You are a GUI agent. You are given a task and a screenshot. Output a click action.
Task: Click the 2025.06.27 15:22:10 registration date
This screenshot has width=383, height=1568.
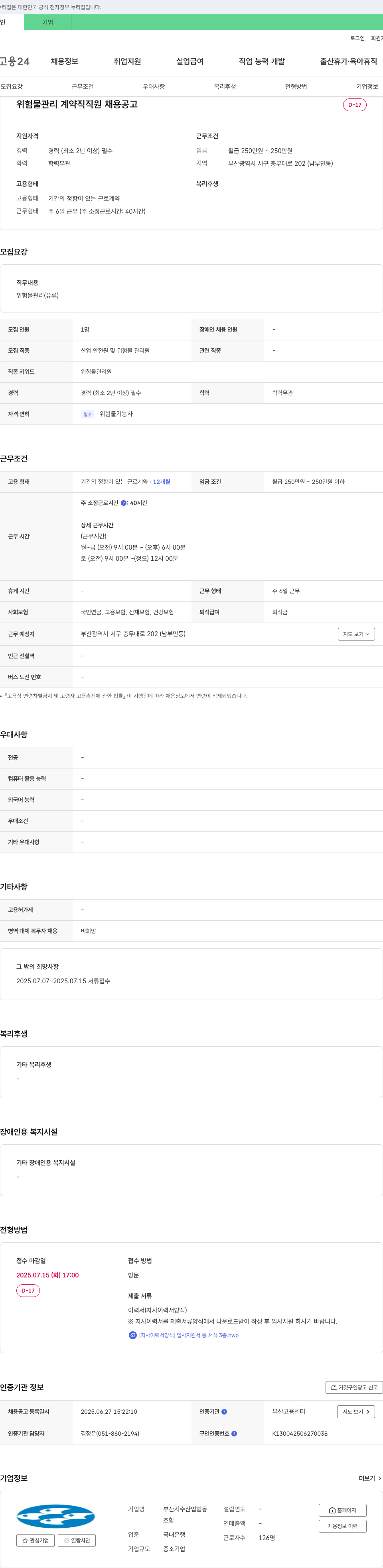pos(109,1412)
